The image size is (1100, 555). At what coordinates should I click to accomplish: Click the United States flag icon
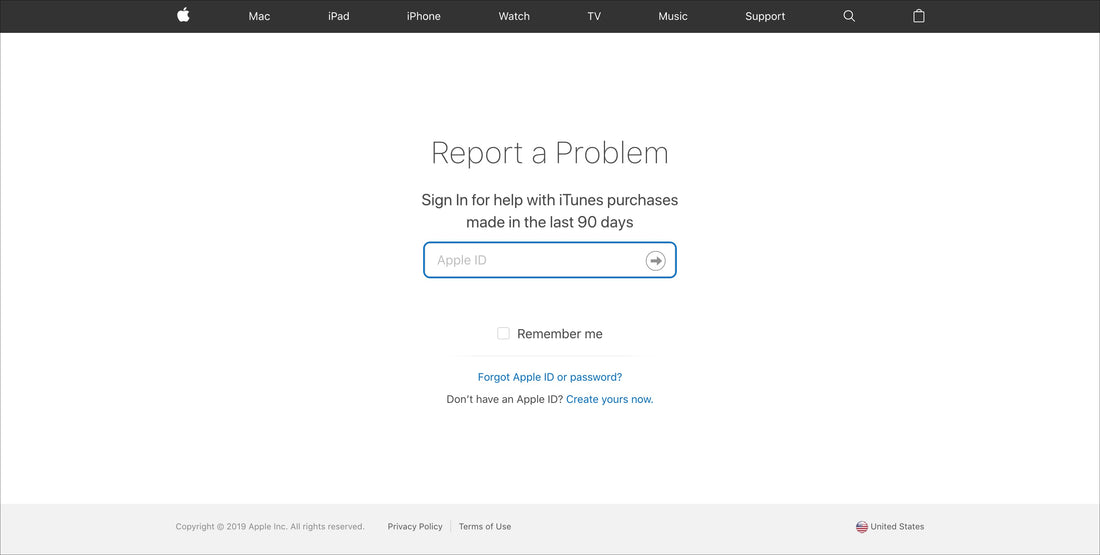(x=861, y=527)
